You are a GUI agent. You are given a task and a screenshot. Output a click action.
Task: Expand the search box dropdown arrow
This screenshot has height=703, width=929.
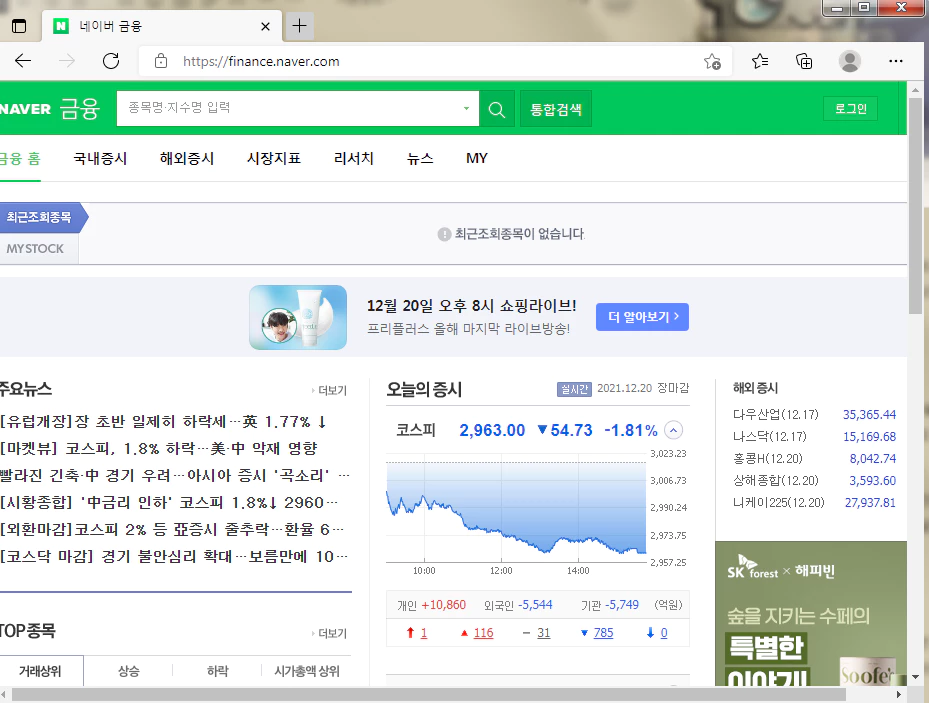(466, 108)
